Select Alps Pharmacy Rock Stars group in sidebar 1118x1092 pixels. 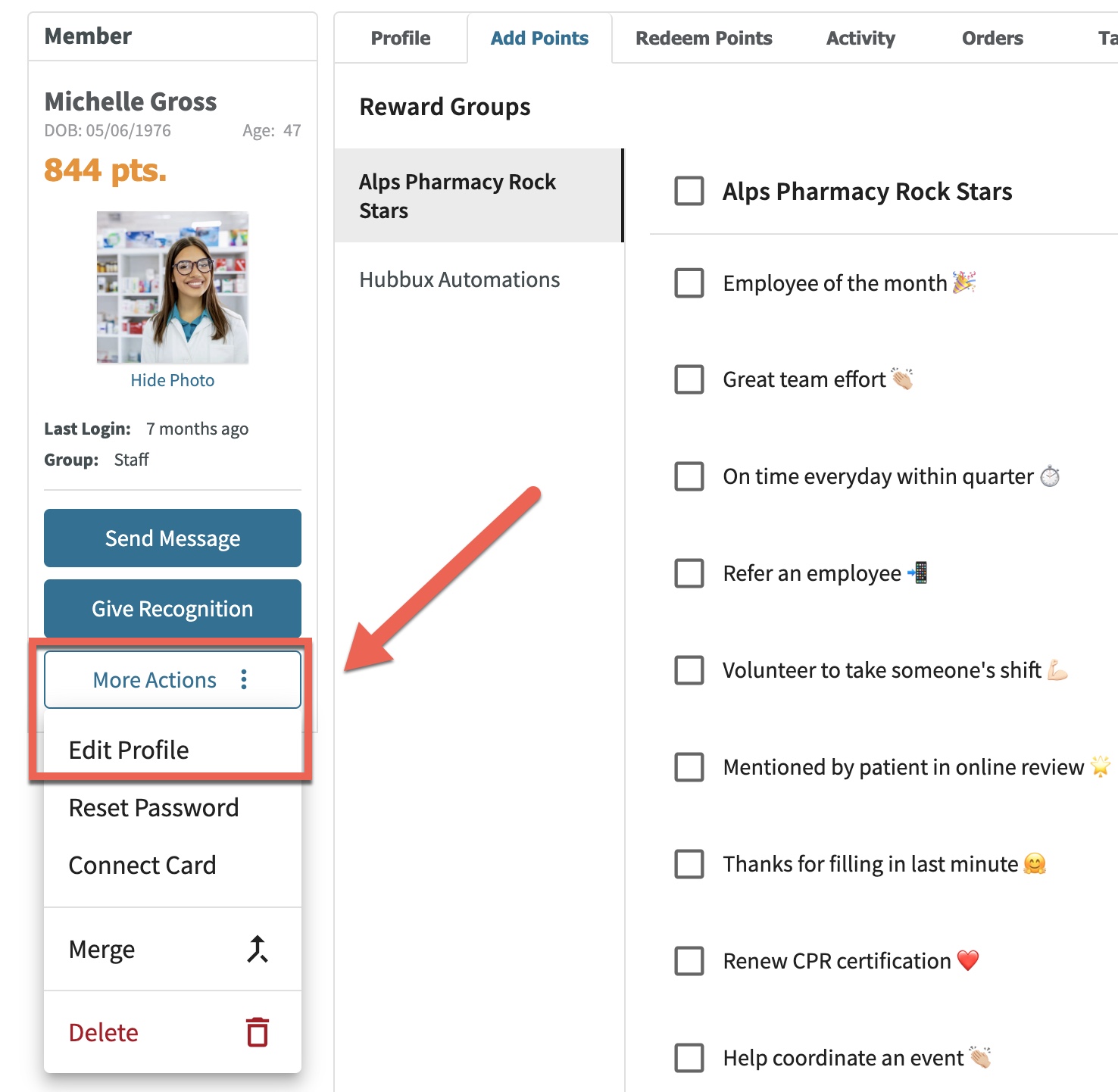479,196
